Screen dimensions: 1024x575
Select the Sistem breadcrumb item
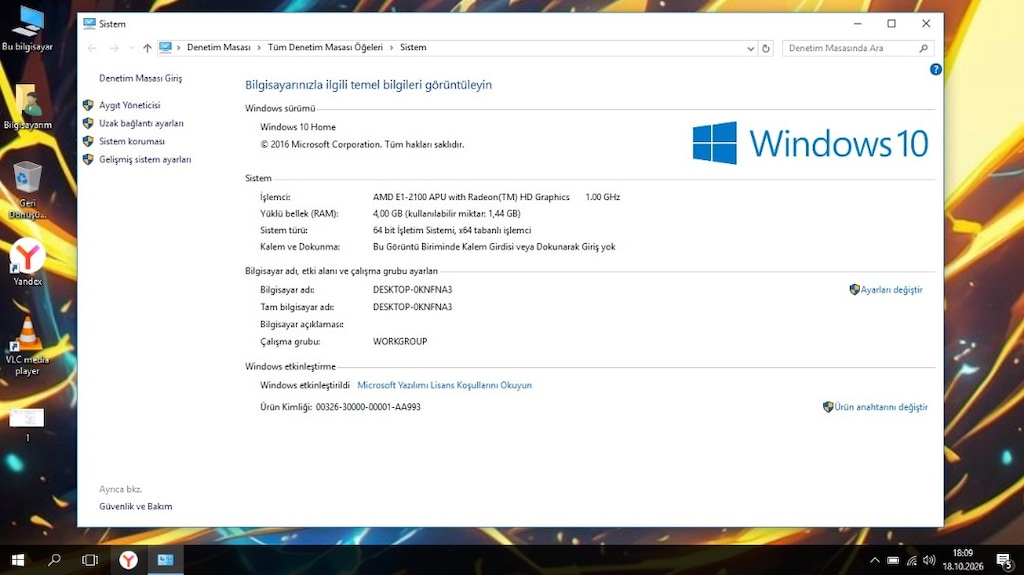point(413,48)
